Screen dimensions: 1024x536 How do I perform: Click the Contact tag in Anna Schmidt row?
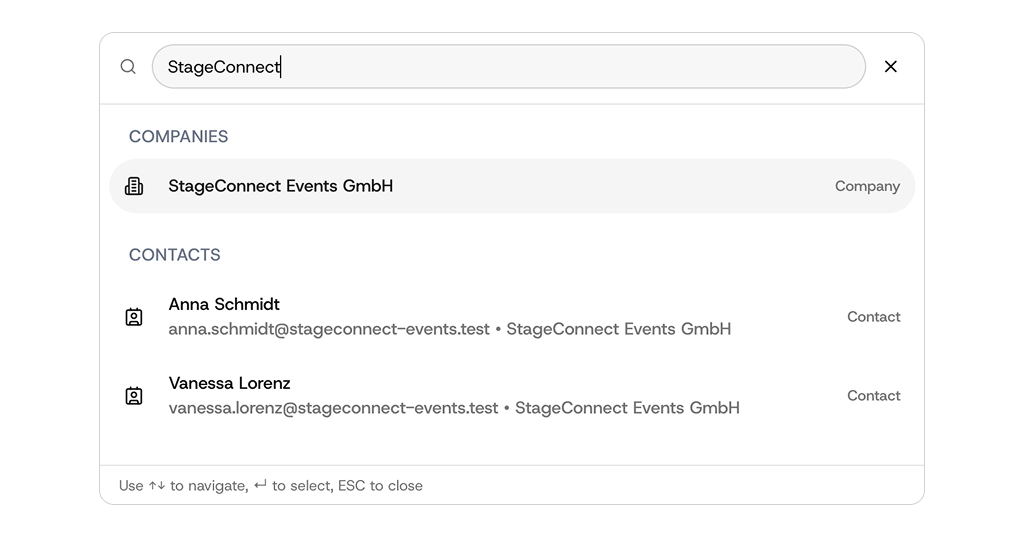click(873, 317)
